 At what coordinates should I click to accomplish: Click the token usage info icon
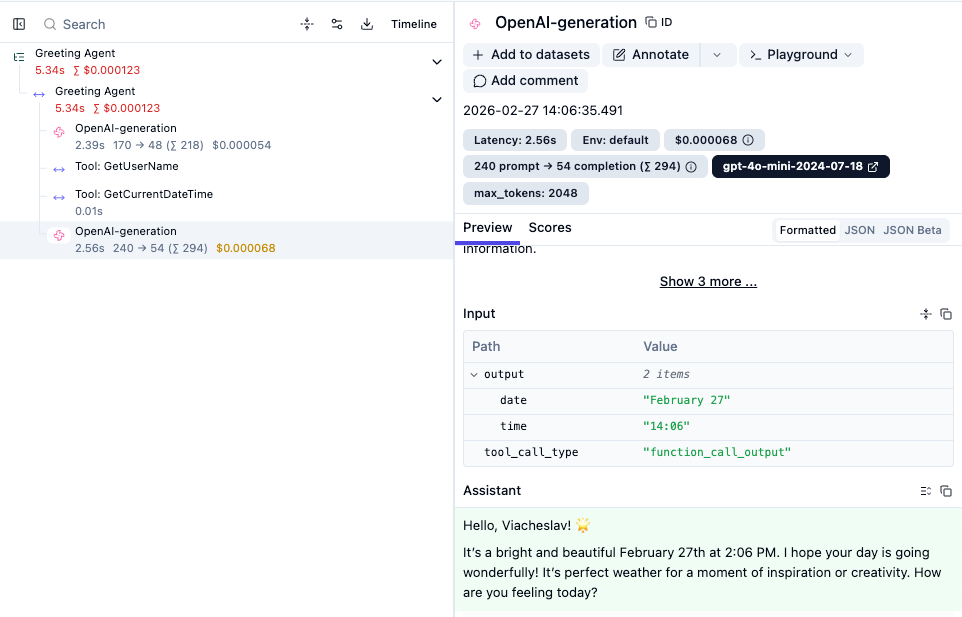pos(691,167)
